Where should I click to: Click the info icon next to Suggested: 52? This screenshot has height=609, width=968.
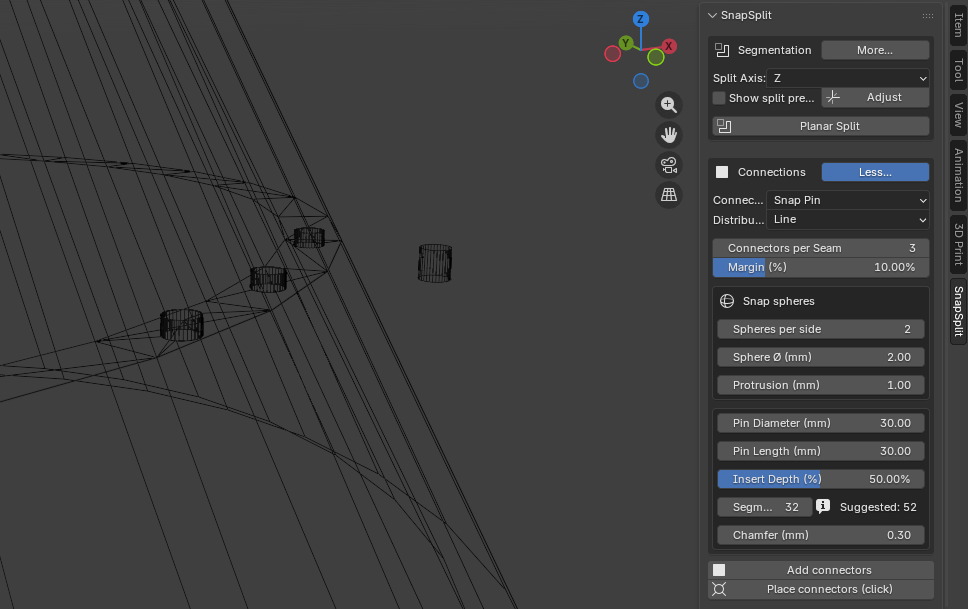click(823, 506)
